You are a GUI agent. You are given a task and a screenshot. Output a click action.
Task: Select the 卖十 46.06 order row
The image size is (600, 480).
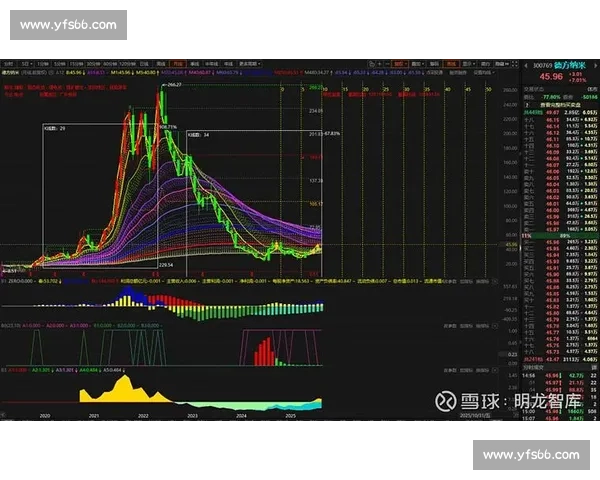point(560,171)
